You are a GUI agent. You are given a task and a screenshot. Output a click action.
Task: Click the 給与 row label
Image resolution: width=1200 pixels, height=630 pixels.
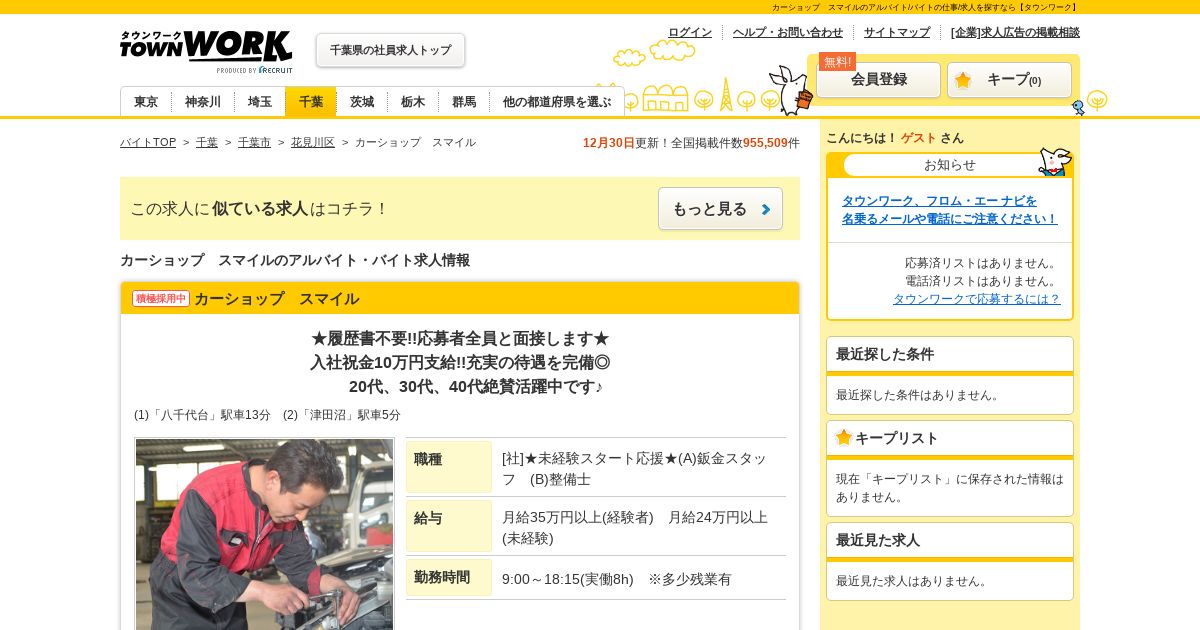pos(449,526)
